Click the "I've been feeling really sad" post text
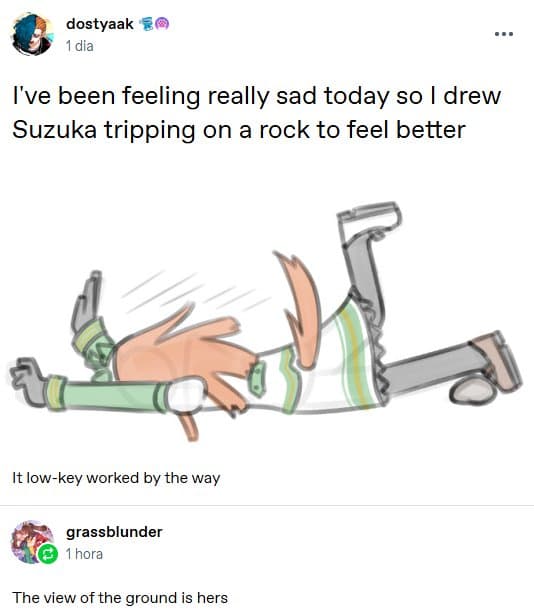 [x=257, y=113]
